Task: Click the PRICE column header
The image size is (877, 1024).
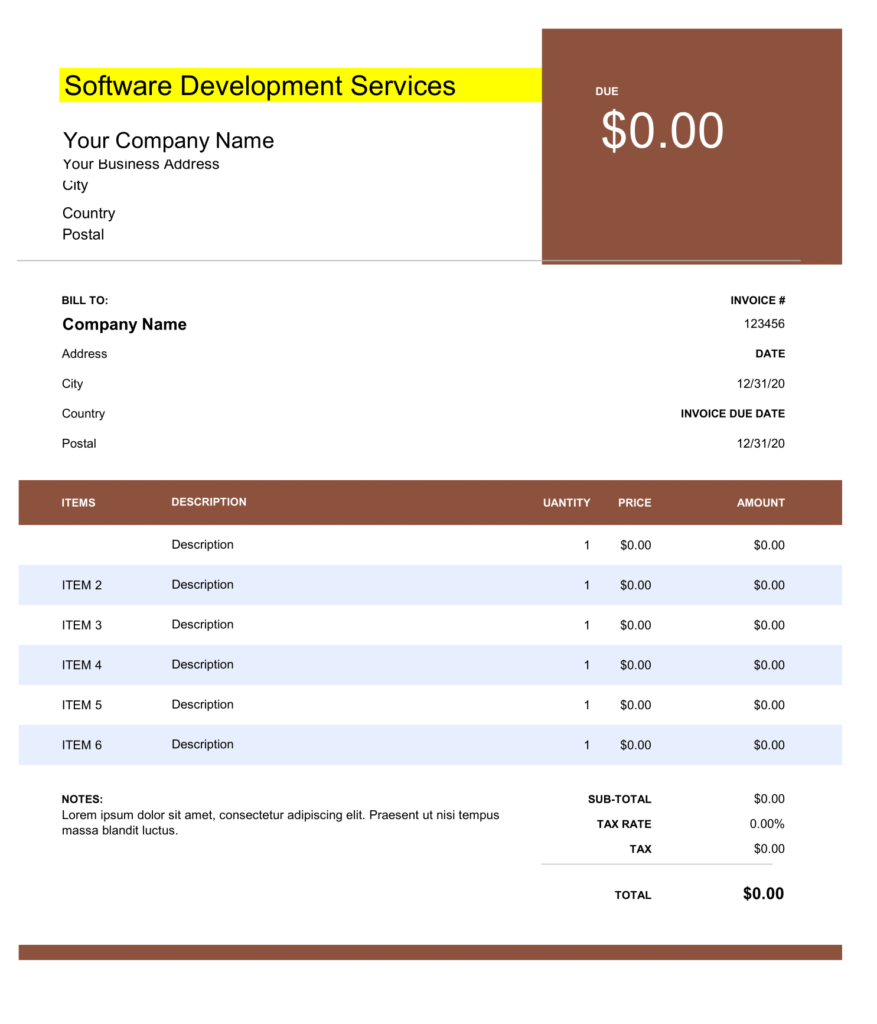Action: [x=634, y=503]
